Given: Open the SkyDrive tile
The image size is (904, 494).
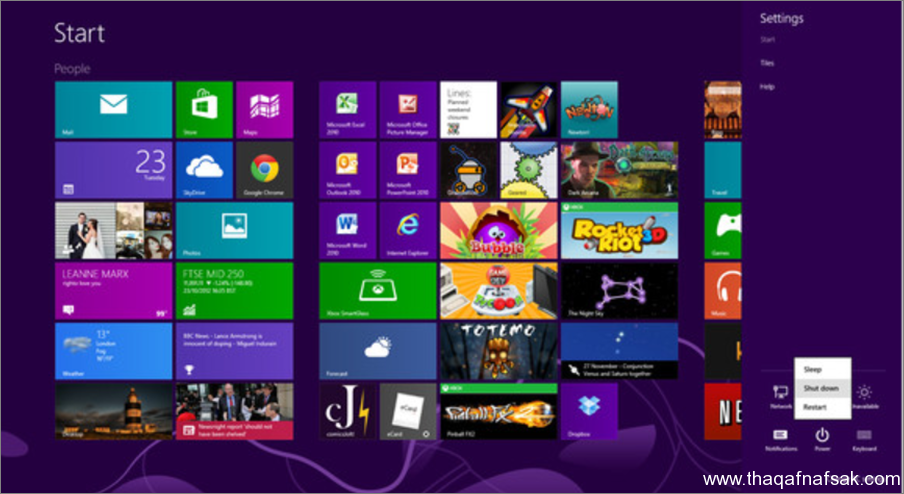Looking at the screenshot, I should pos(204,170).
